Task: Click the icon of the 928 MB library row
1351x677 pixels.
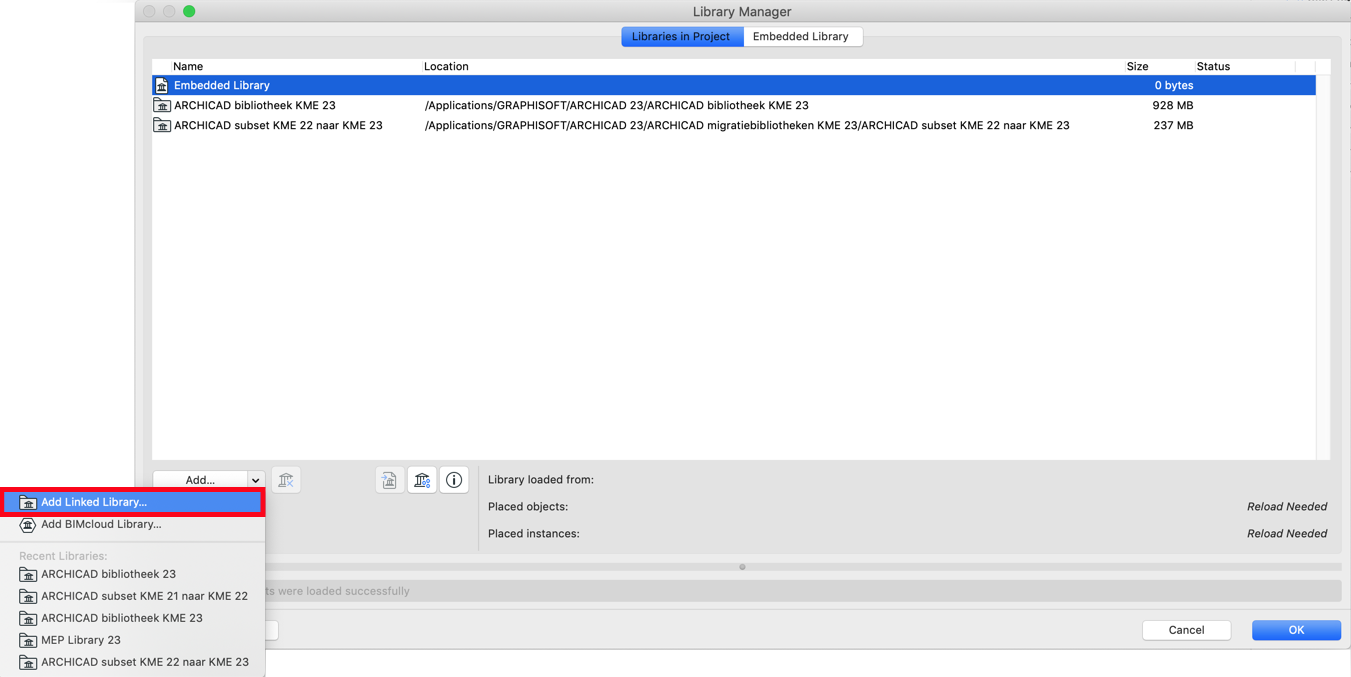Action: click(162, 105)
